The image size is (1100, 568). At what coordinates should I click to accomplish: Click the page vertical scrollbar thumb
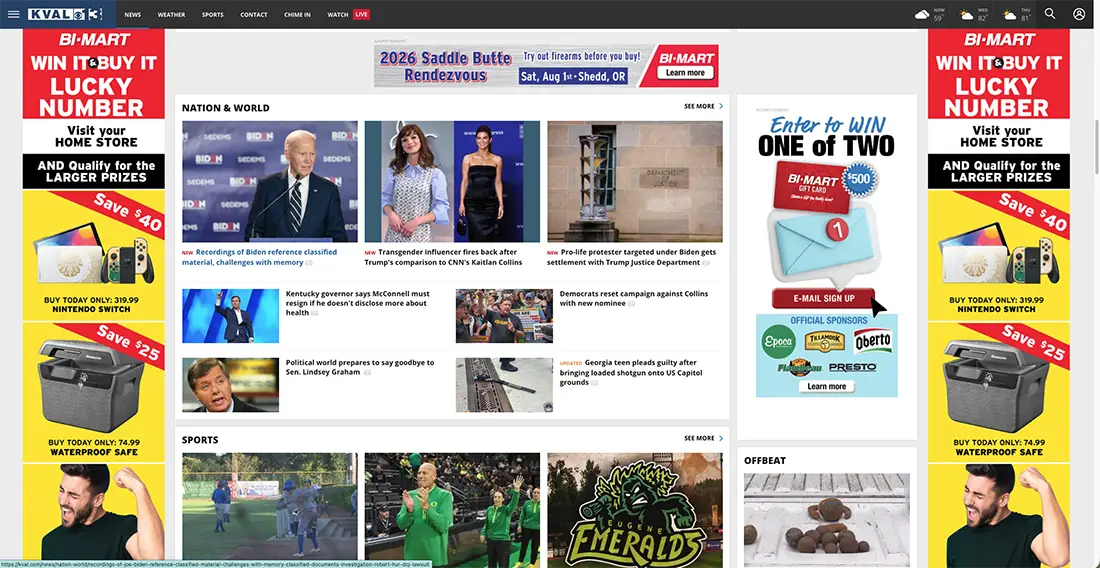(1096, 147)
